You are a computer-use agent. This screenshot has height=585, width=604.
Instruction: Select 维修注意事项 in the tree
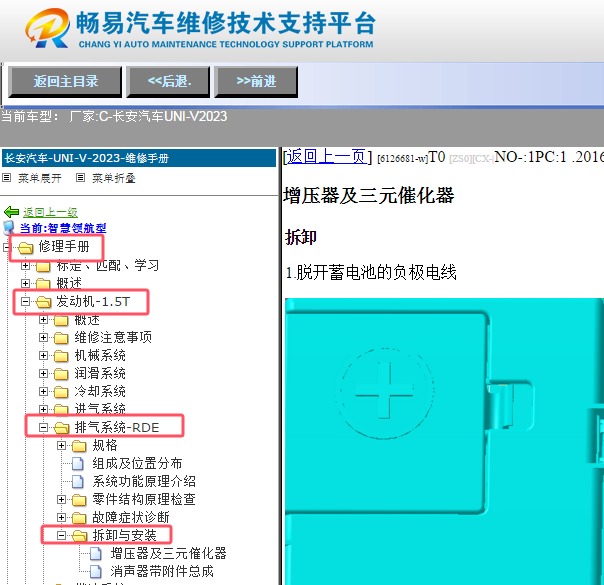[113, 337]
